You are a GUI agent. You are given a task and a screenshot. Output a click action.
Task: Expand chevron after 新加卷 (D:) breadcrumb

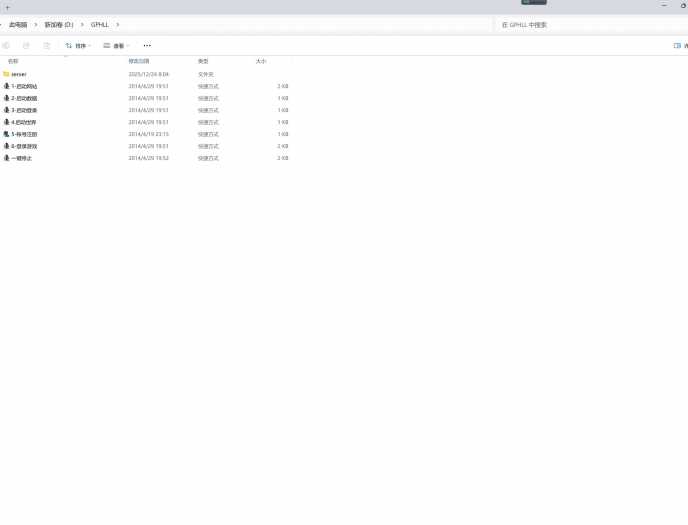click(x=82, y=25)
